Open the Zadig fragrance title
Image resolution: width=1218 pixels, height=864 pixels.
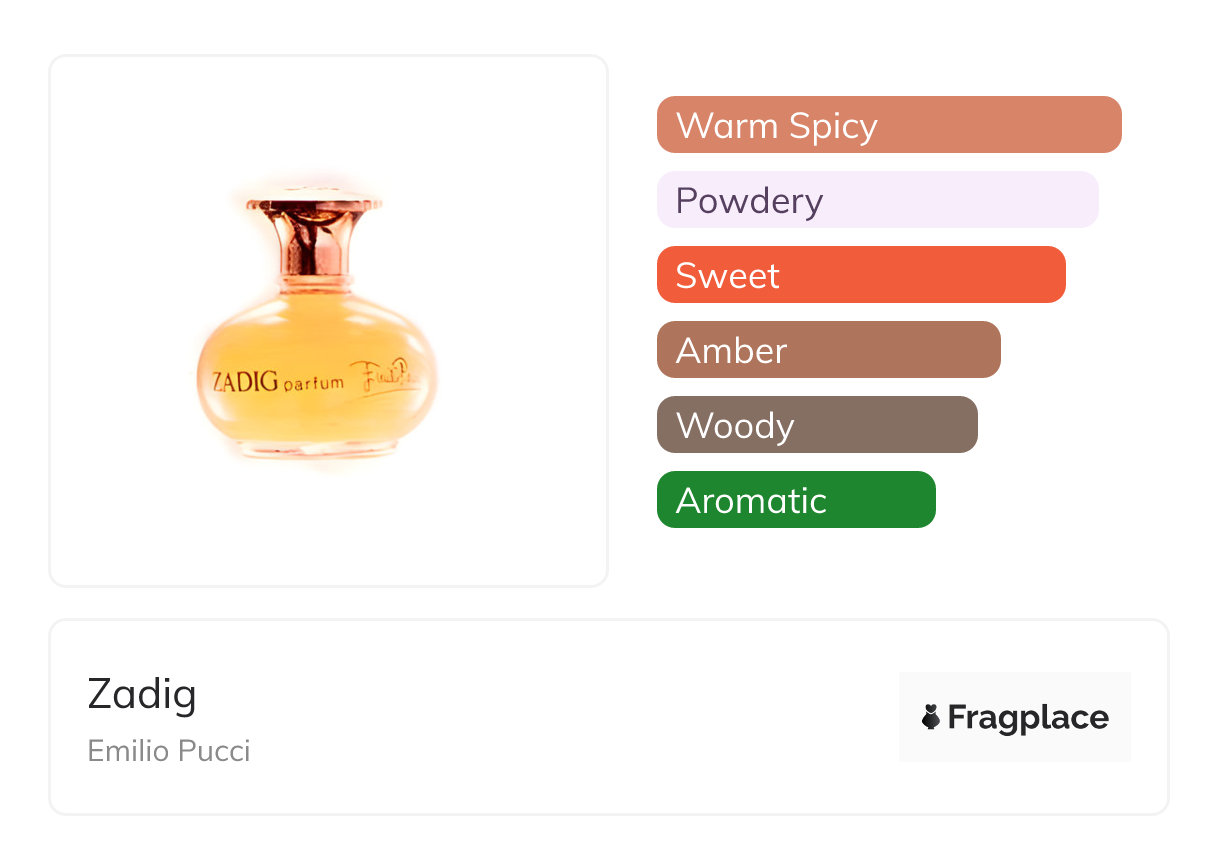[x=142, y=693]
